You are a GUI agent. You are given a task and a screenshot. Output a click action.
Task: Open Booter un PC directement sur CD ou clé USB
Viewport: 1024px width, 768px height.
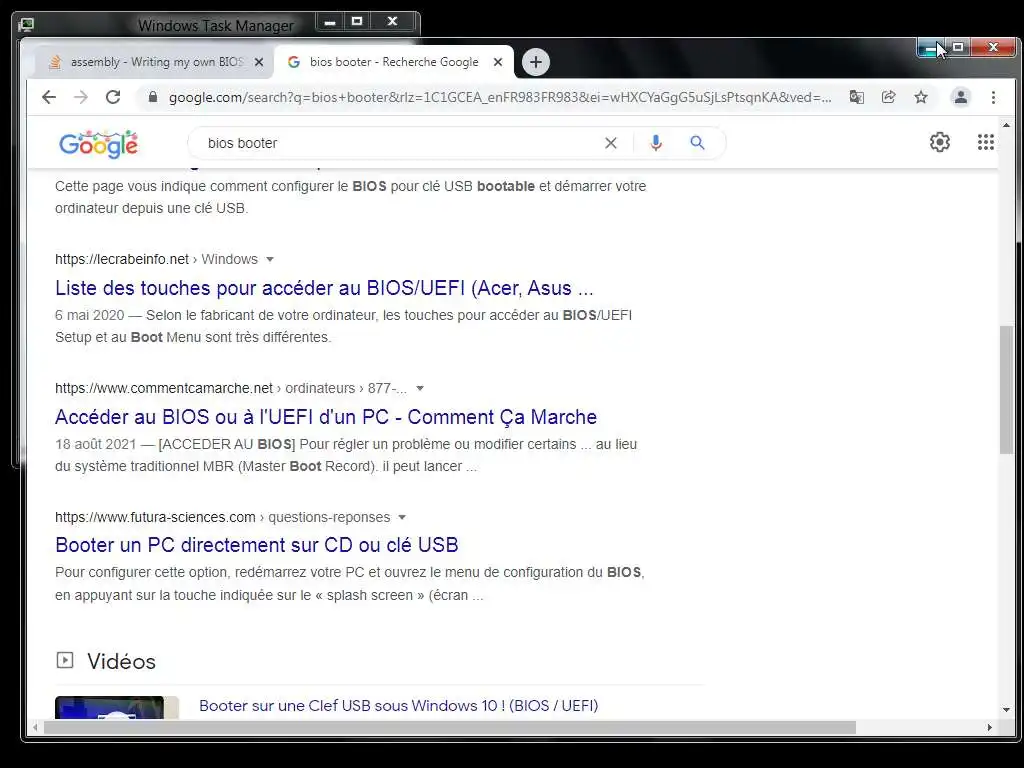tap(257, 545)
